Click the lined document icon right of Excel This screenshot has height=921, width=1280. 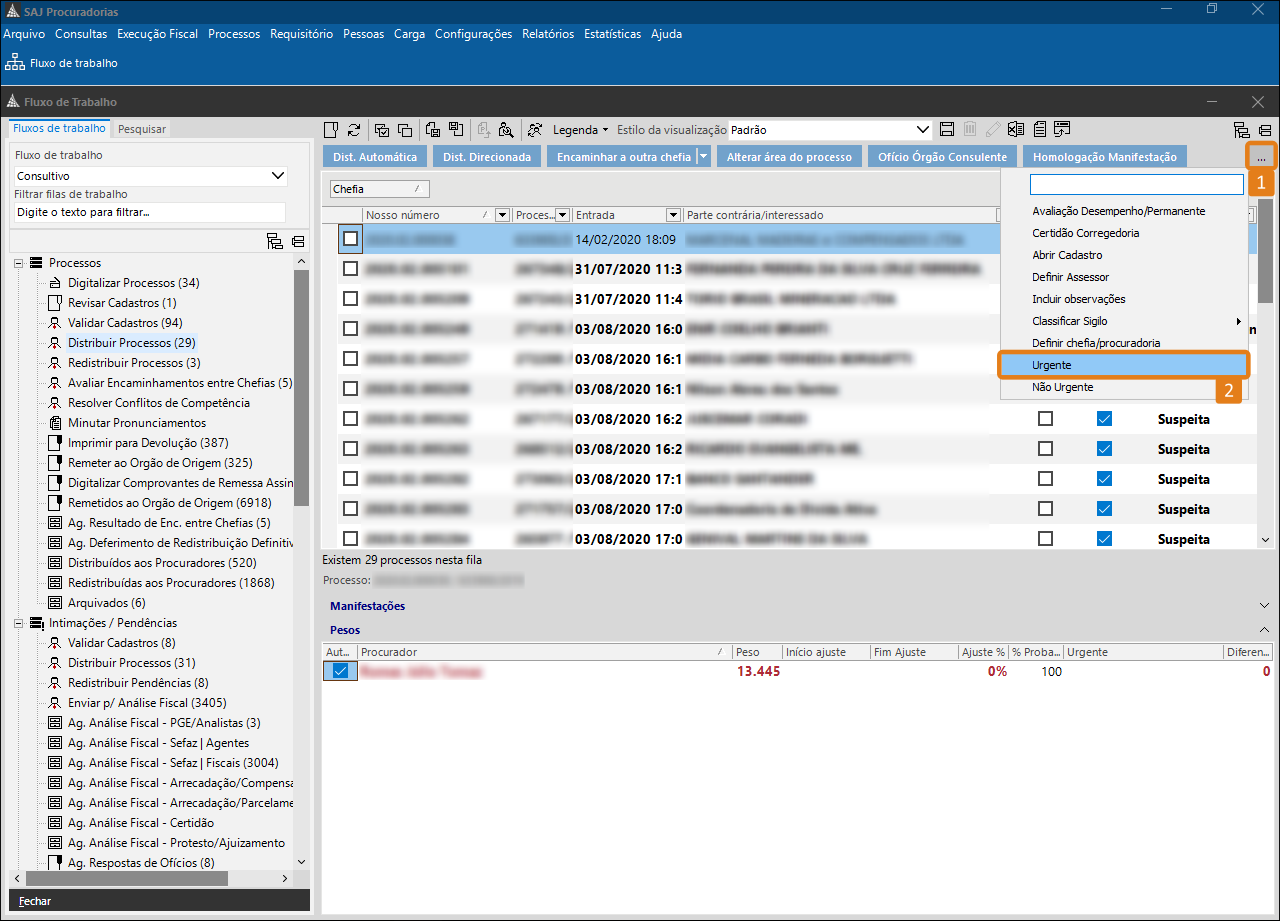1040,129
